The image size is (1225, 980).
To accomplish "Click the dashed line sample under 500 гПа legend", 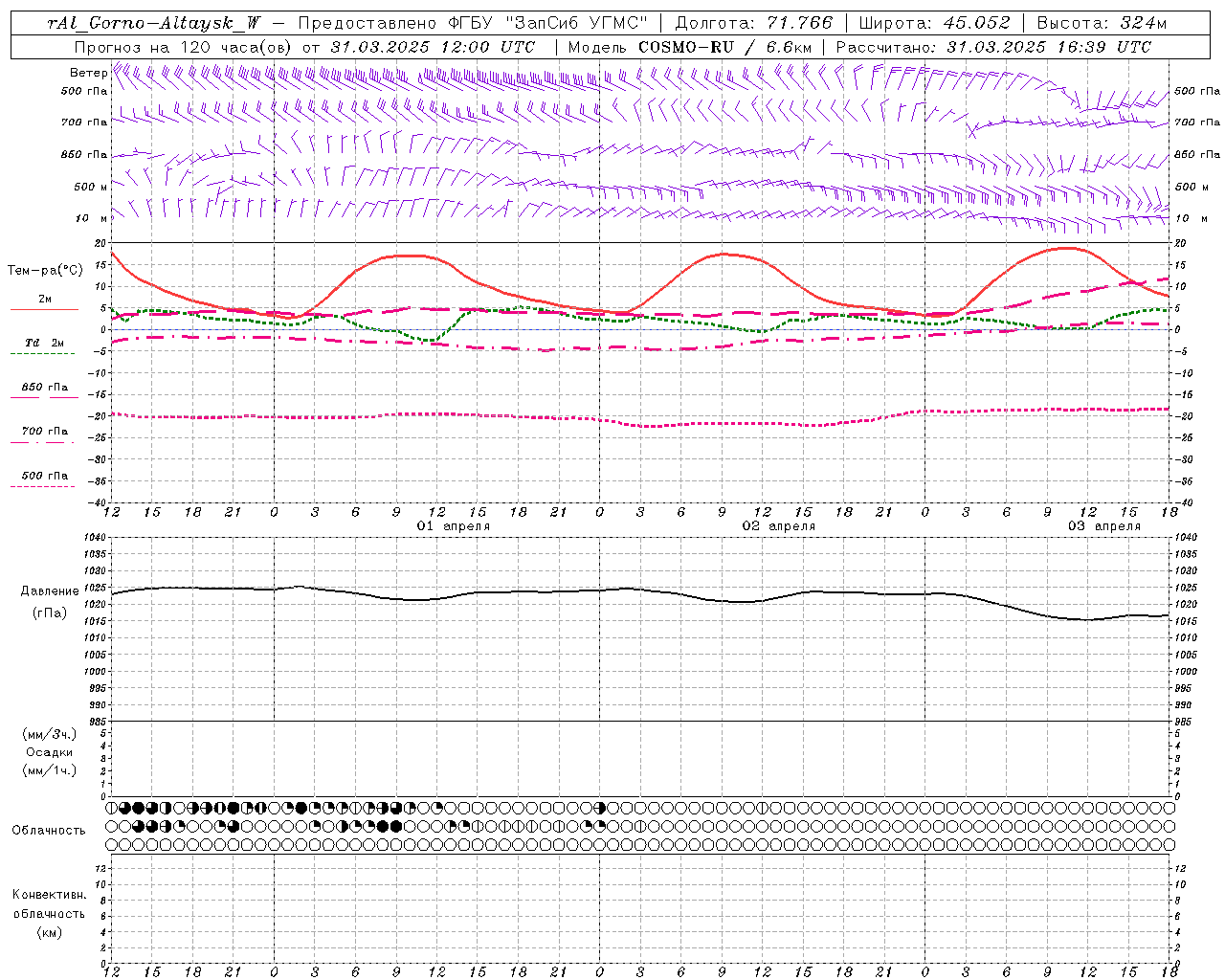I will 43,487.
